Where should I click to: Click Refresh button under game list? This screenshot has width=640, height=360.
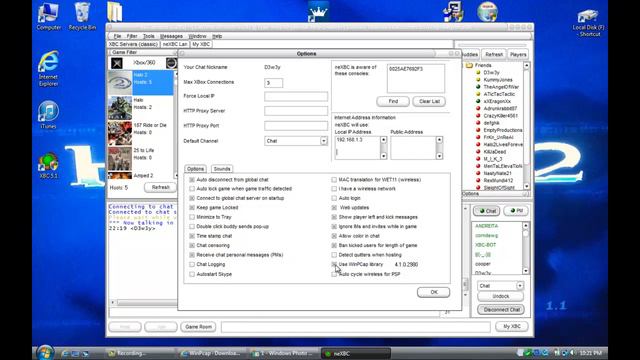pyautogui.click(x=160, y=187)
